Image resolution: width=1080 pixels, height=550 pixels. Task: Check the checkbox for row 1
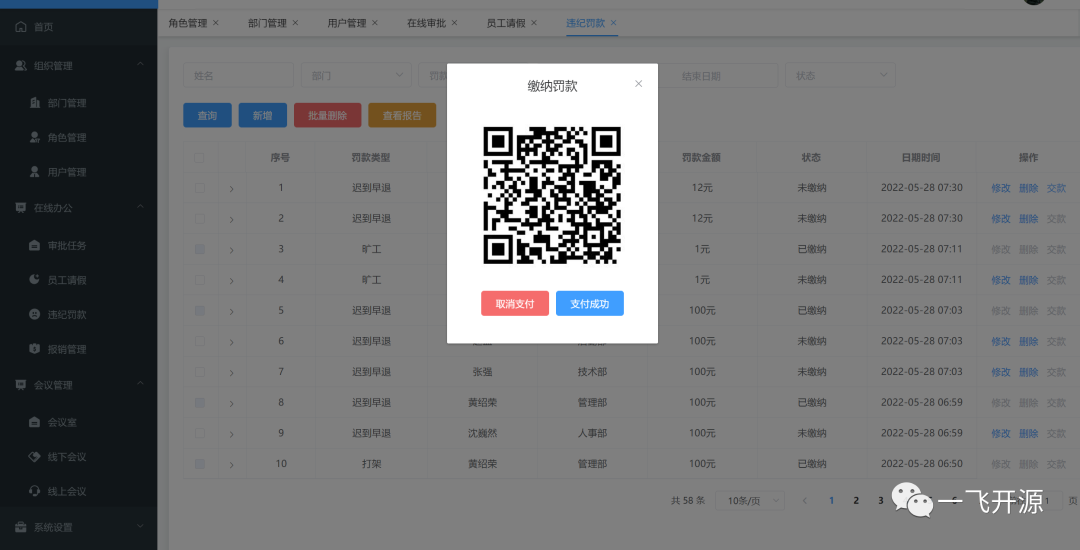tap(199, 188)
